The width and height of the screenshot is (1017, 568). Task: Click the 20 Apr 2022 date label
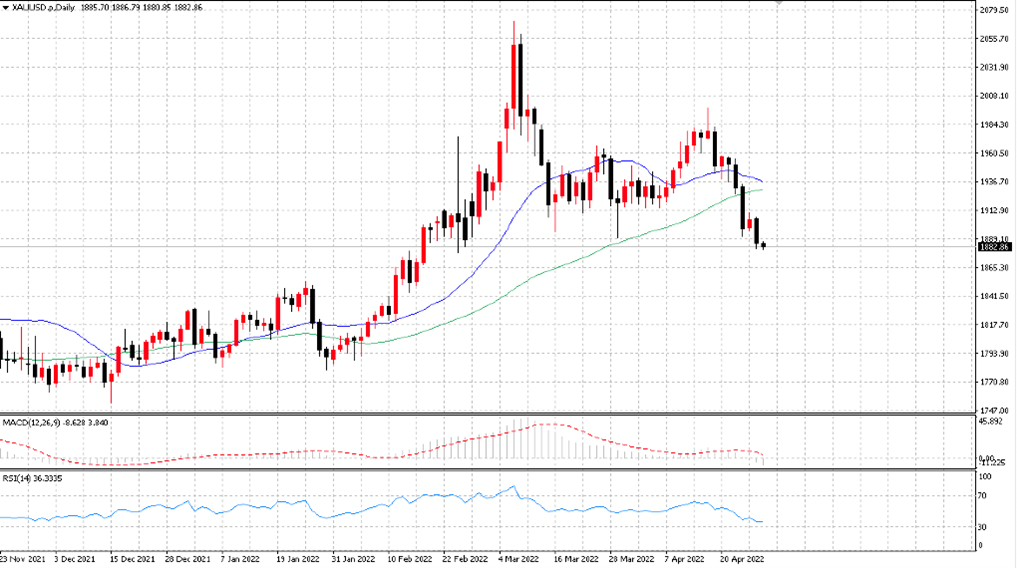click(742, 559)
